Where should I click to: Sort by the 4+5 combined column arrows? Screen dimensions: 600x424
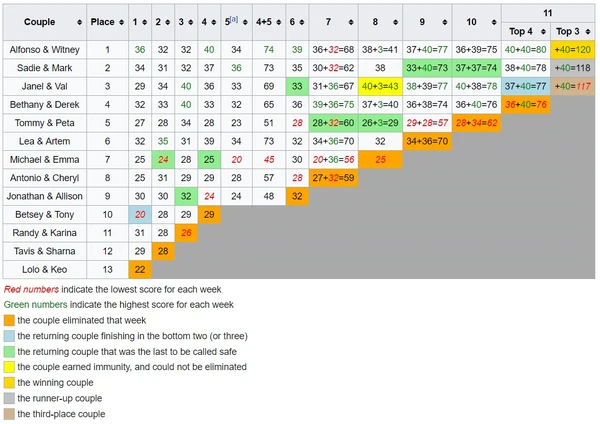point(278,22)
